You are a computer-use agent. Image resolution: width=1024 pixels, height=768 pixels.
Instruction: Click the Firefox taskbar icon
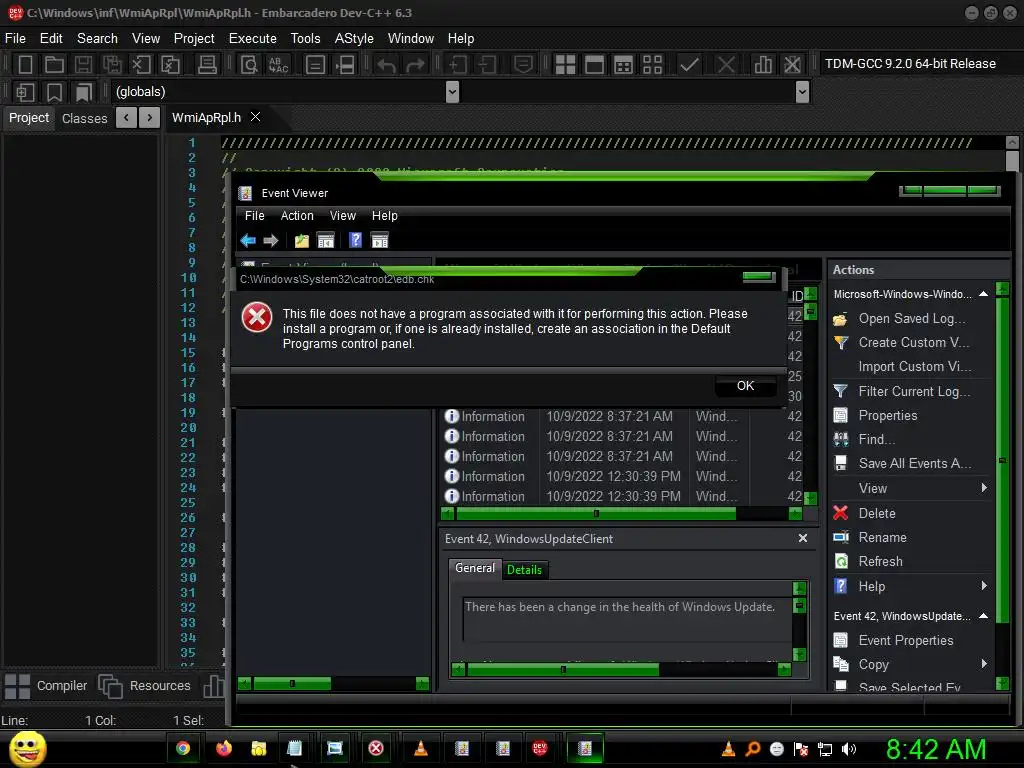224,748
